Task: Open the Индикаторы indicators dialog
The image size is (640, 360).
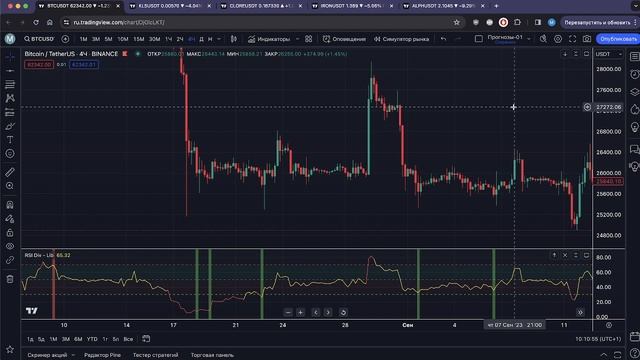Action: coord(269,39)
